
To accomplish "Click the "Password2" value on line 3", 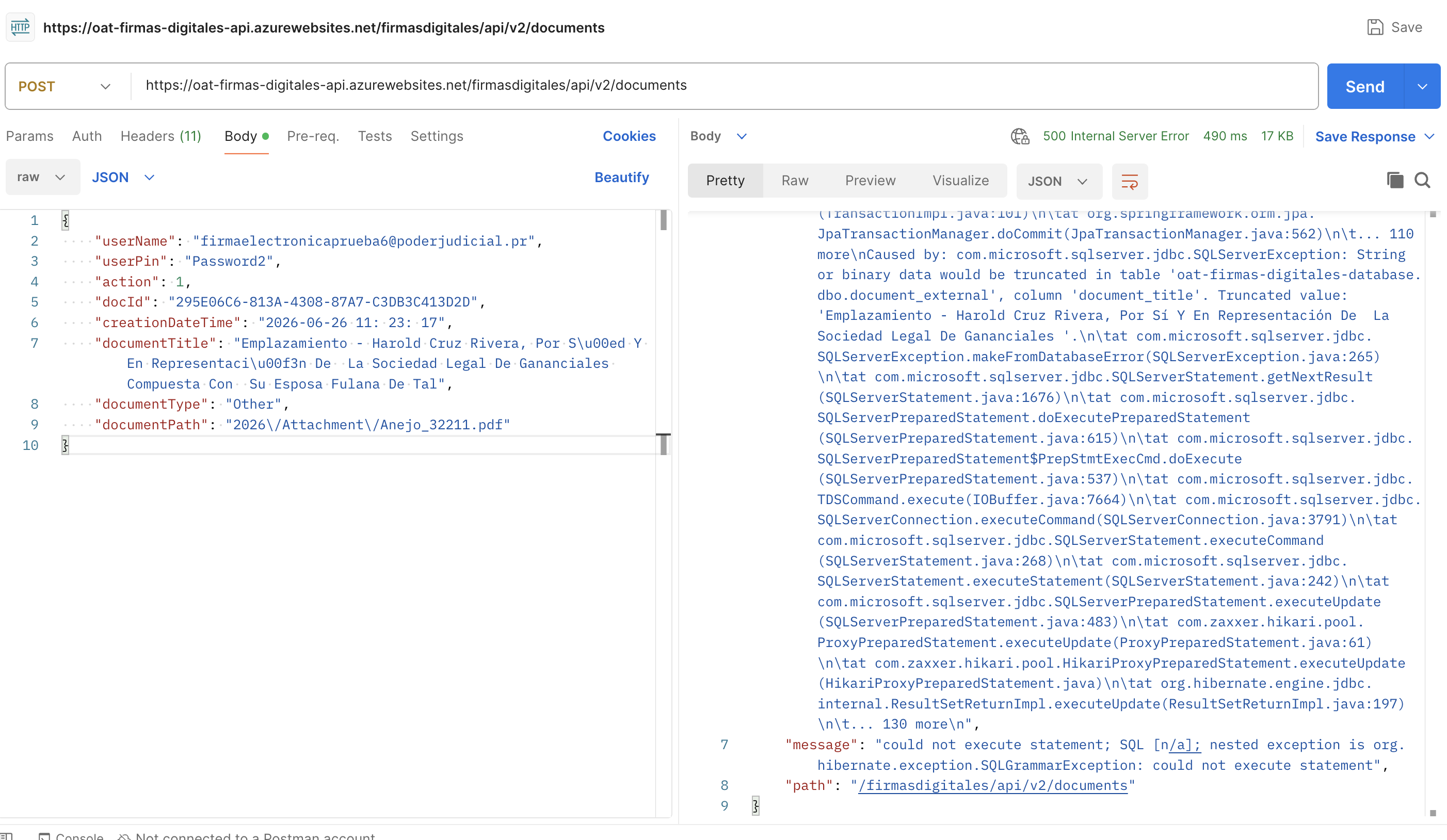I will tap(229, 261).
